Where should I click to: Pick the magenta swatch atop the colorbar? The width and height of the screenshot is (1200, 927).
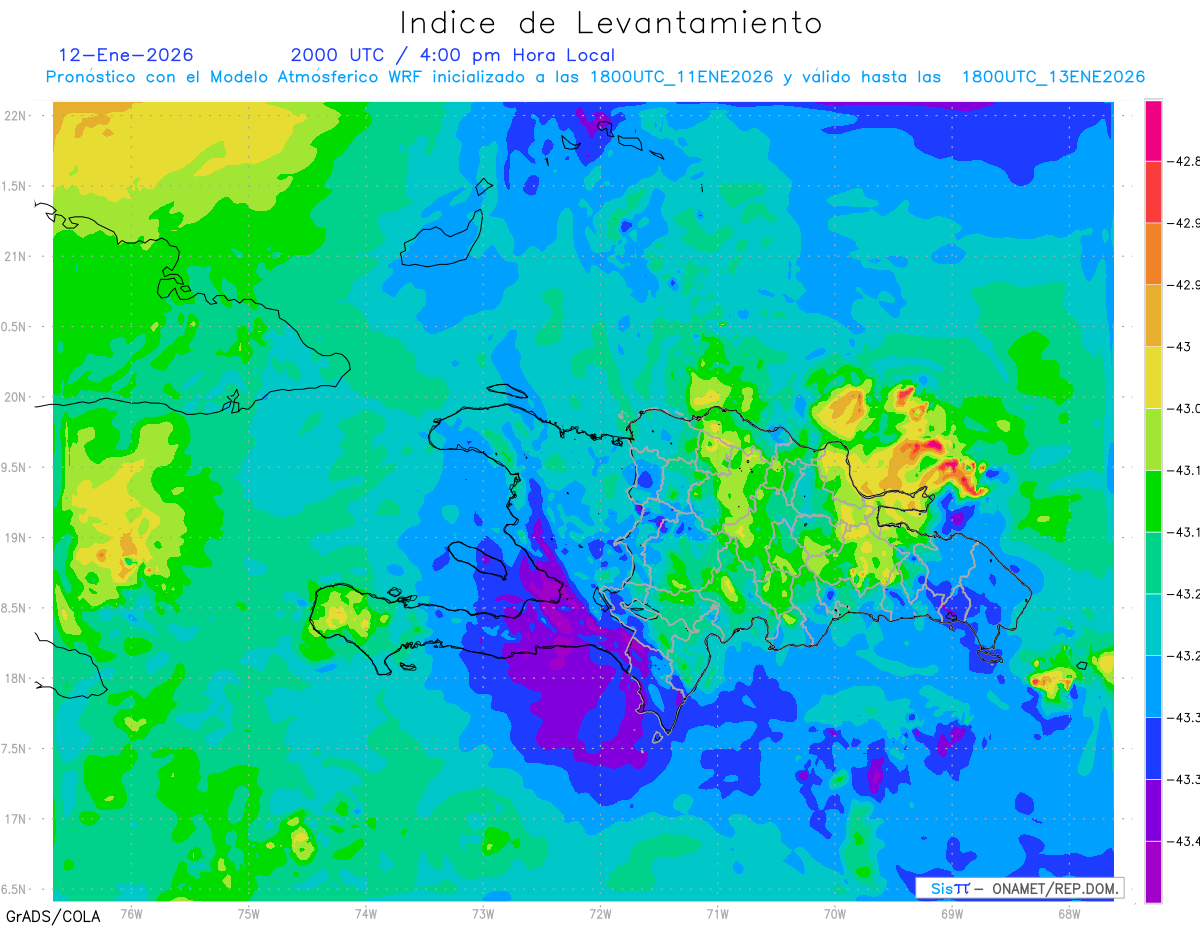pyautogui.click(x=1153, y=130)
